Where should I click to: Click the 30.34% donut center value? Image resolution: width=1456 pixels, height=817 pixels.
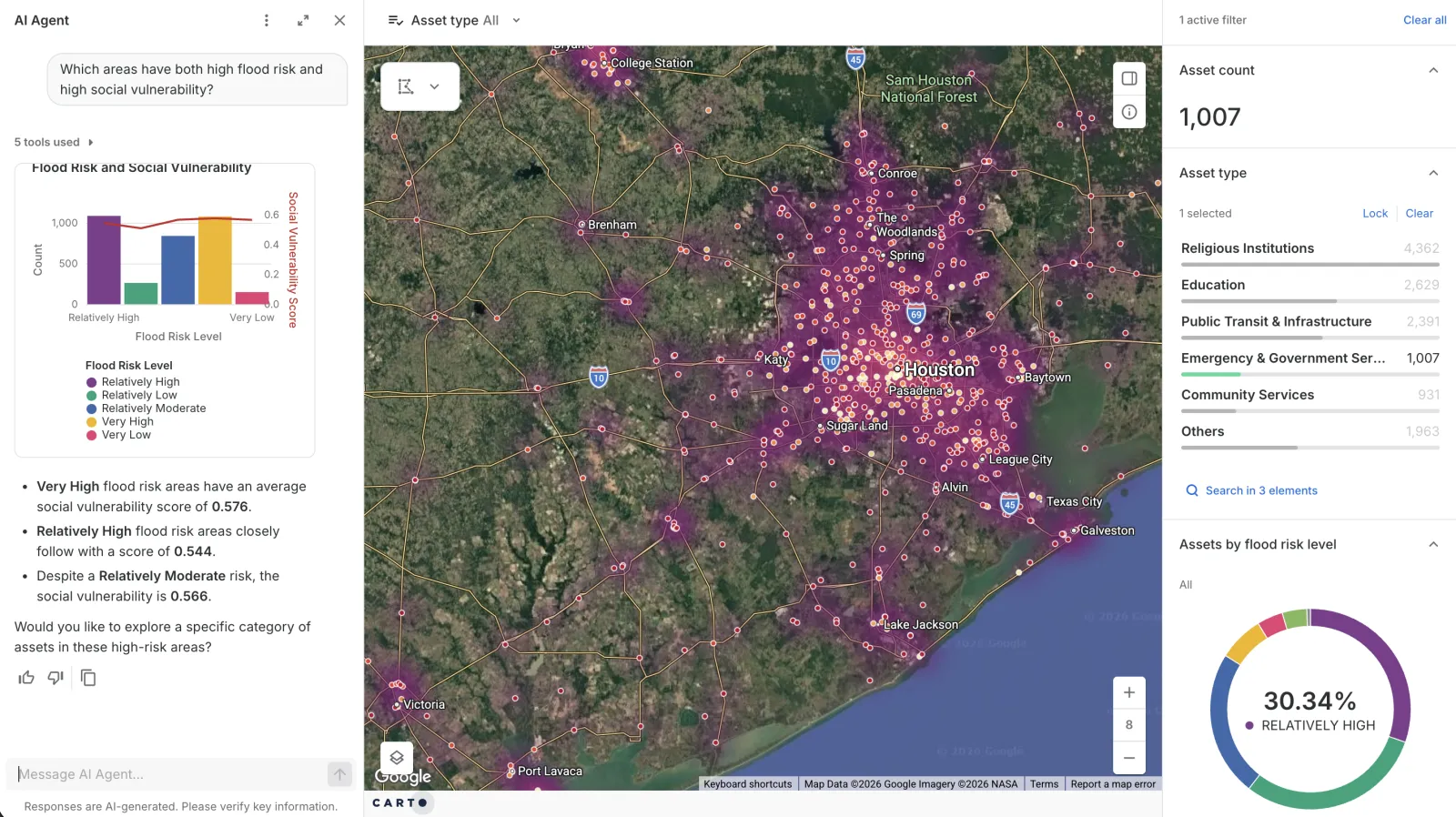pos(1309,701)
